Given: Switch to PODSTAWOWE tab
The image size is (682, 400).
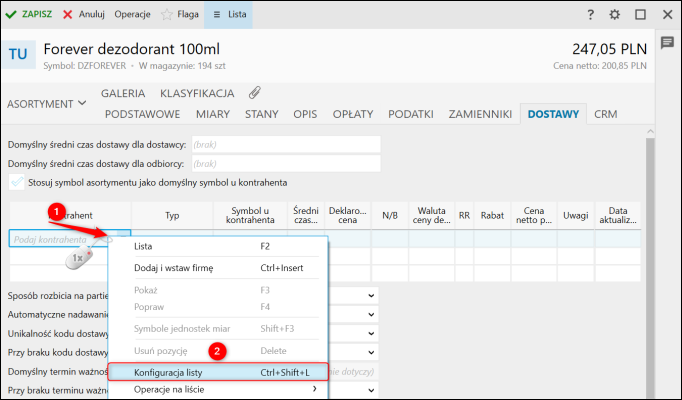Looking at the screenshot, I should point(143,114).
